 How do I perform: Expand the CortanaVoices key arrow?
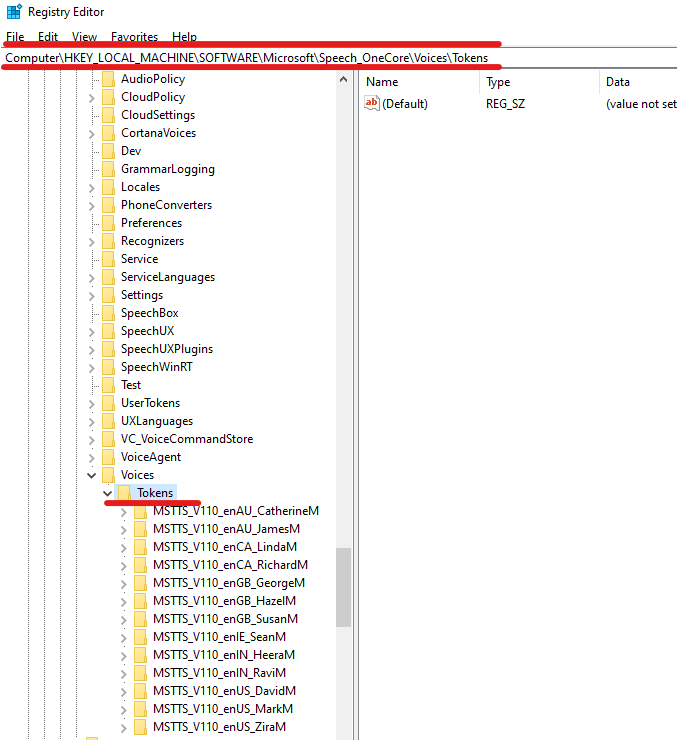point(92,134)
